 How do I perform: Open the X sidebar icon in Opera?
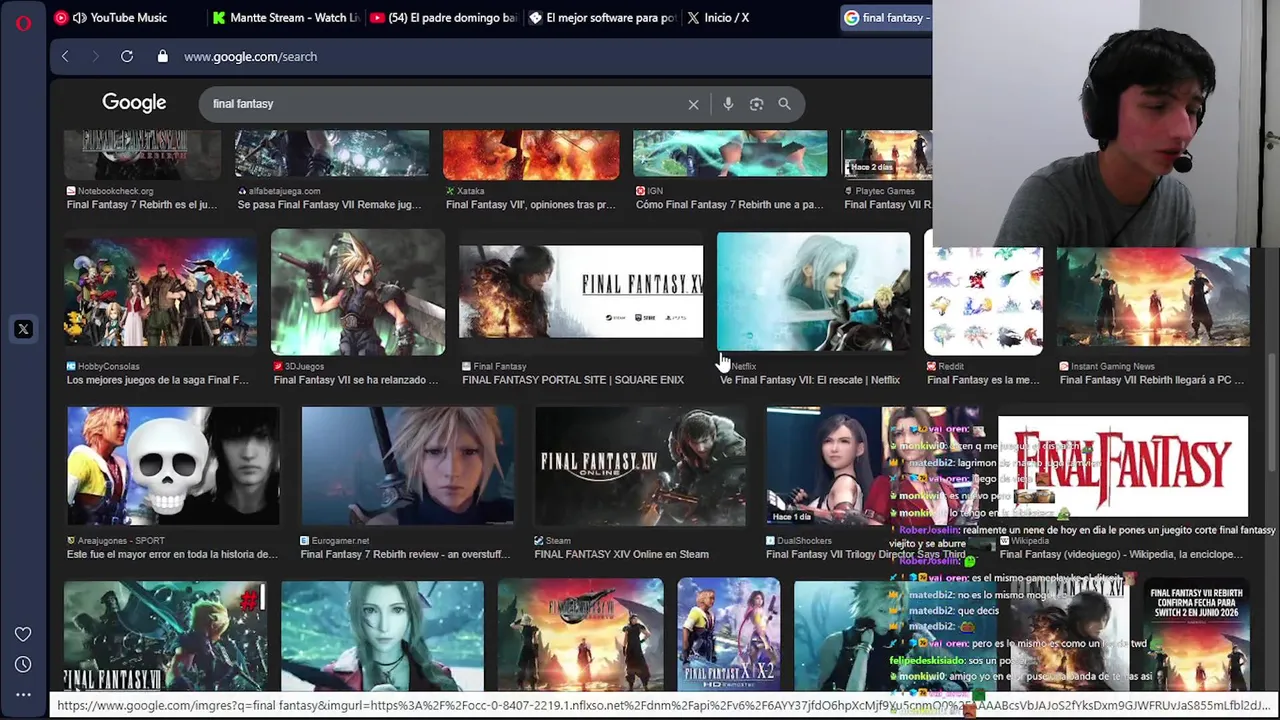(23, 329)
